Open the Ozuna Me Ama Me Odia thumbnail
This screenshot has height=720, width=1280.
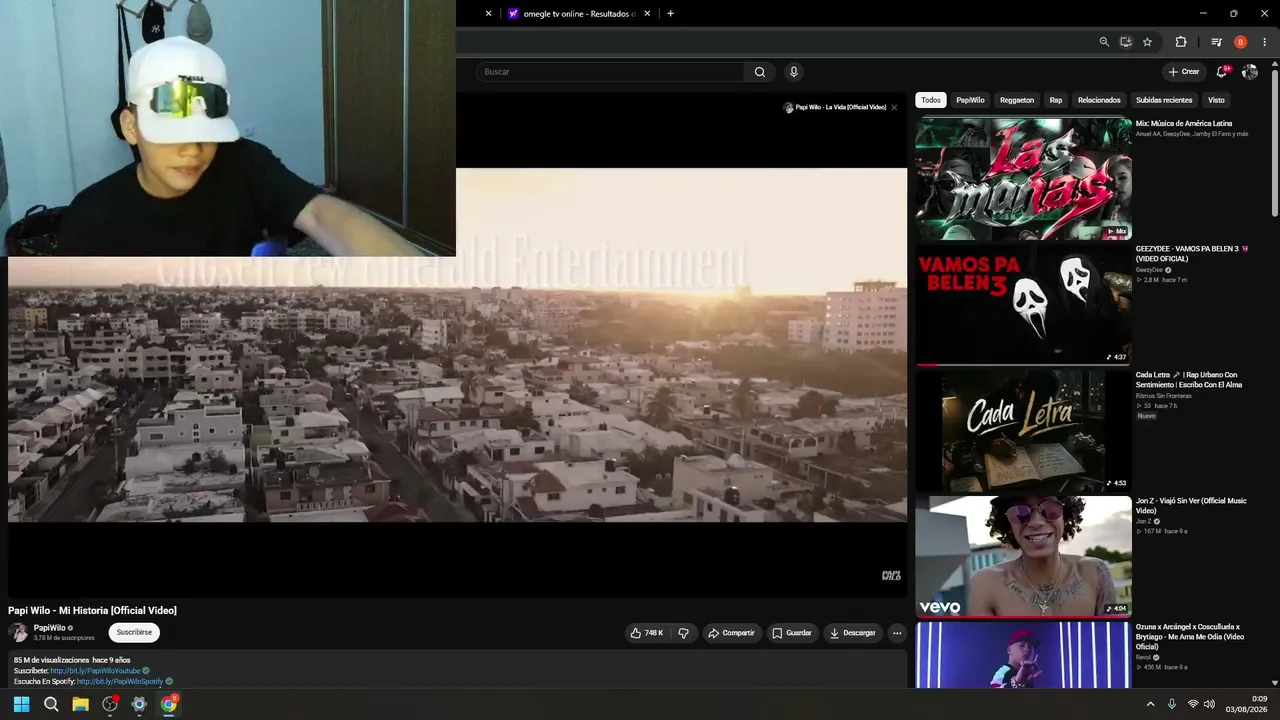1023,655
